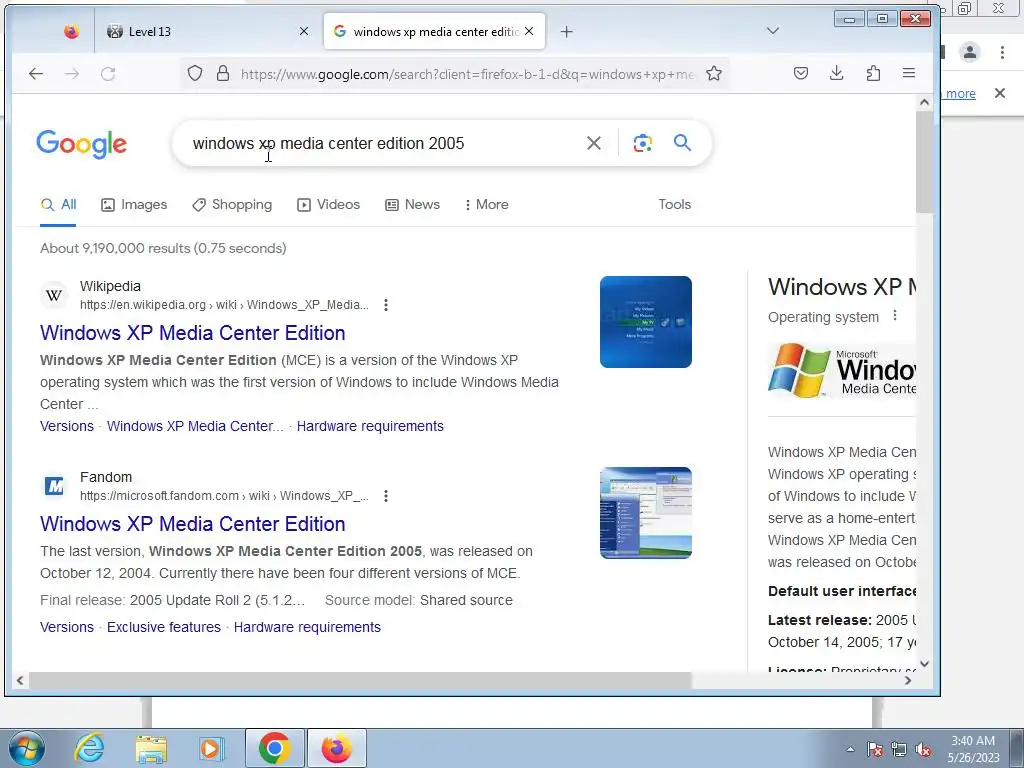Open the Wikipedia Windows XP Media Center Edition link
The width and height of the screenshot is (1024, 768).
193,333
